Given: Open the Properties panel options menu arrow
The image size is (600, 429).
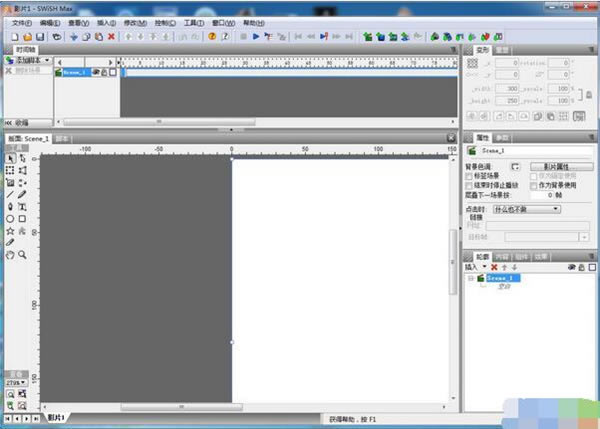Looking at the screenshot, I should (591, 137).
